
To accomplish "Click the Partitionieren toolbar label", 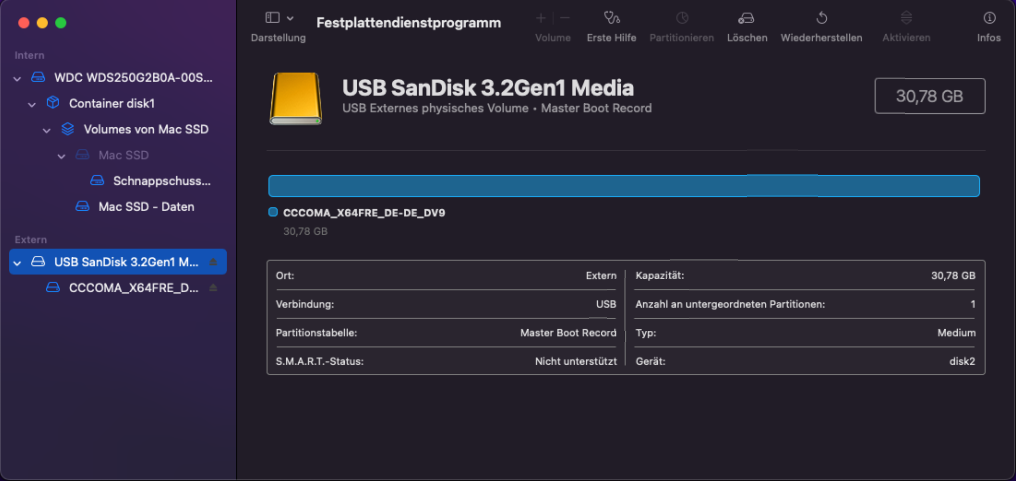I will click(x=682, y=38).
